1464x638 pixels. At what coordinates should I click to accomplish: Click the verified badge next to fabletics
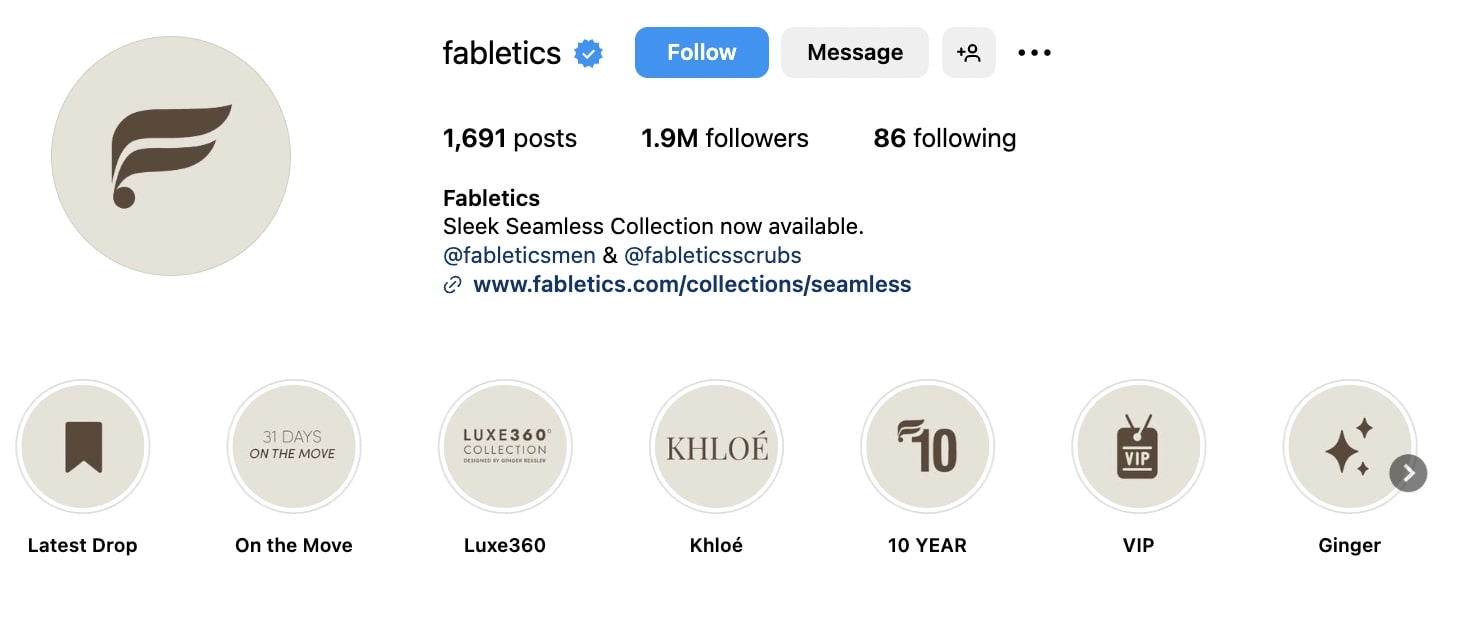(x=588, y=53)
